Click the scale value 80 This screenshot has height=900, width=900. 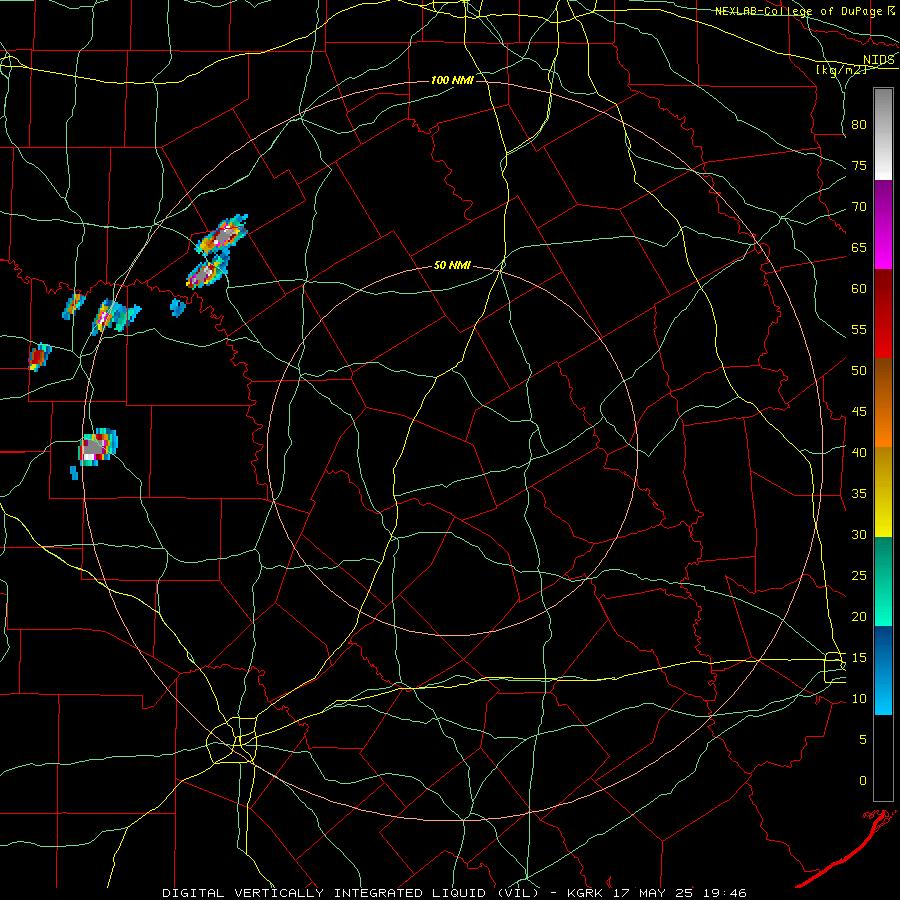(x=859, y=125)
